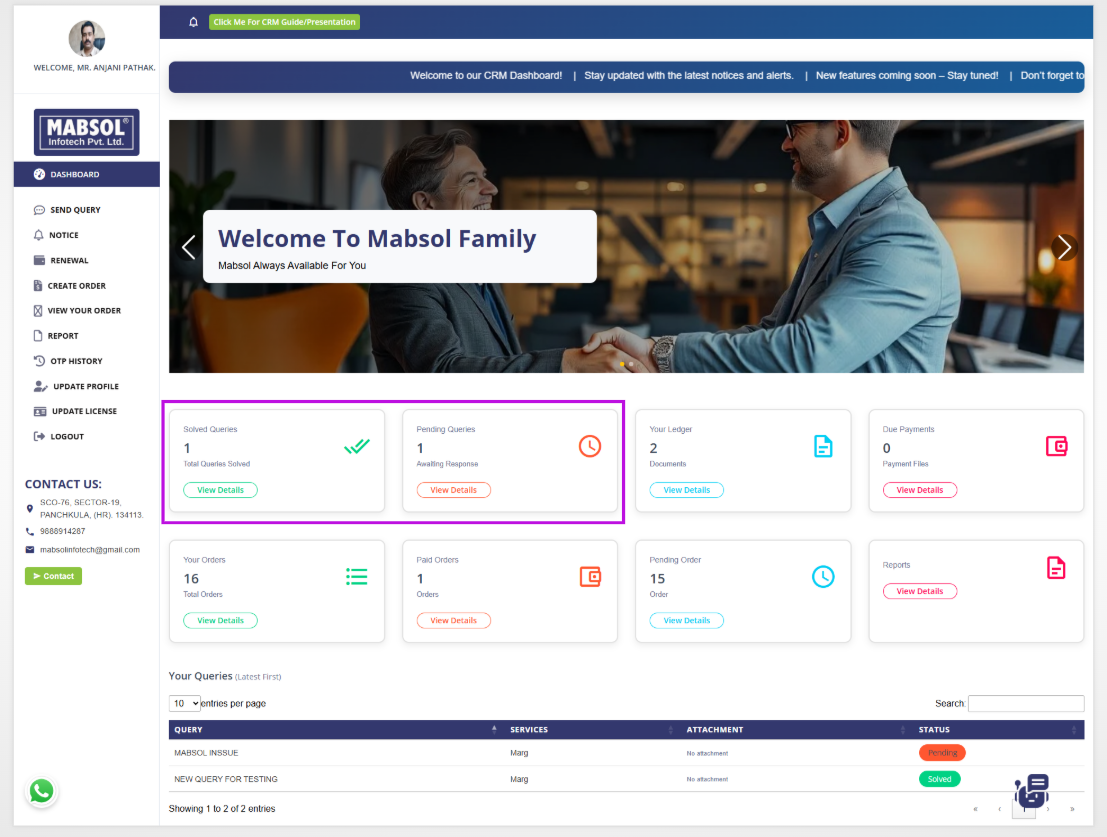1107x837 pixels.
Task: Expand the entries per page dropdown
Action: pos(185,703)
